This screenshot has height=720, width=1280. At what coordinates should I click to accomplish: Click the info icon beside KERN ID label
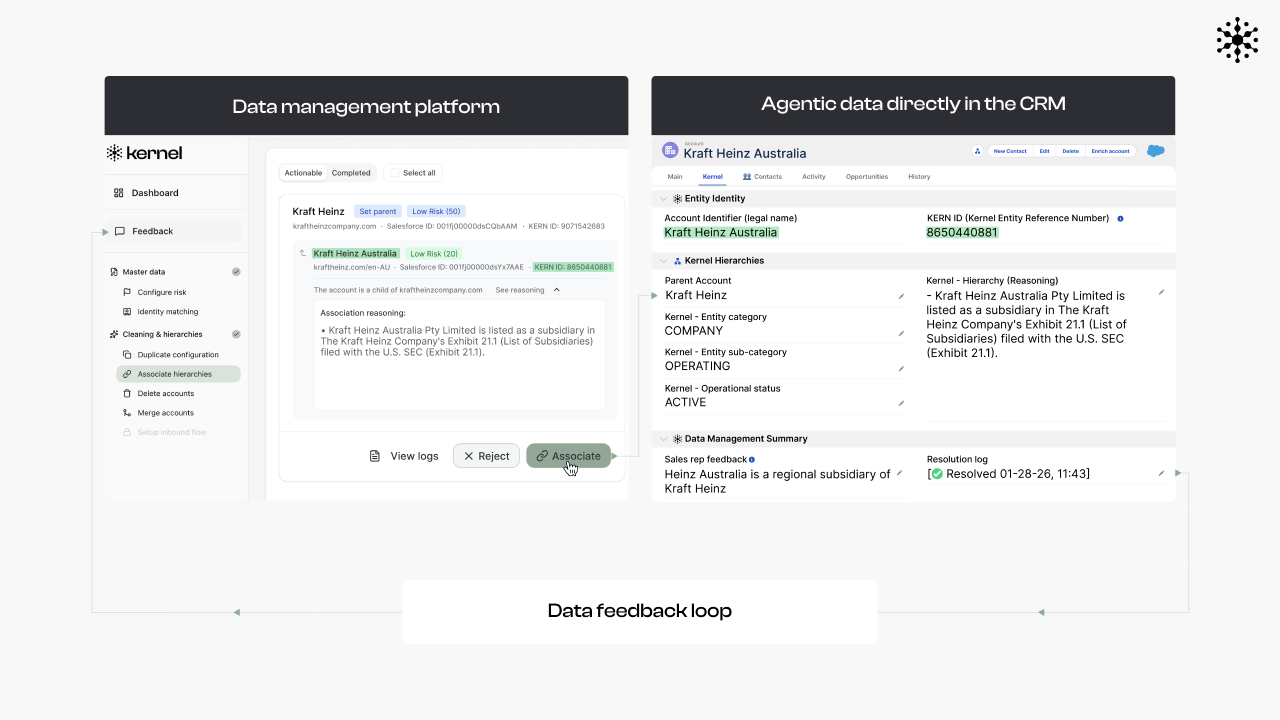coord(1120,218)
